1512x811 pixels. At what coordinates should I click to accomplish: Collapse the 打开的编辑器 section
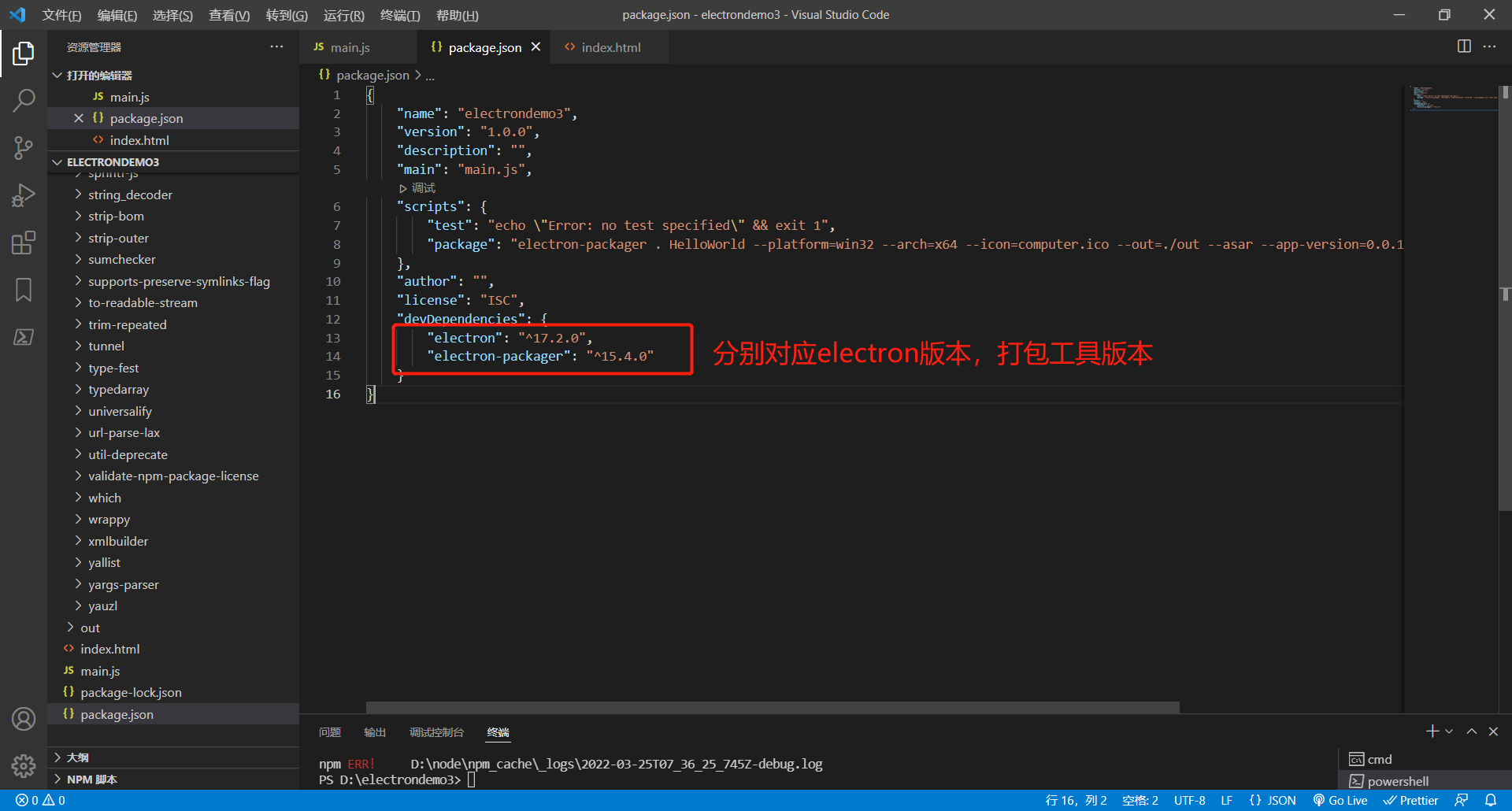pyautogui.click(x=173, y=75)
